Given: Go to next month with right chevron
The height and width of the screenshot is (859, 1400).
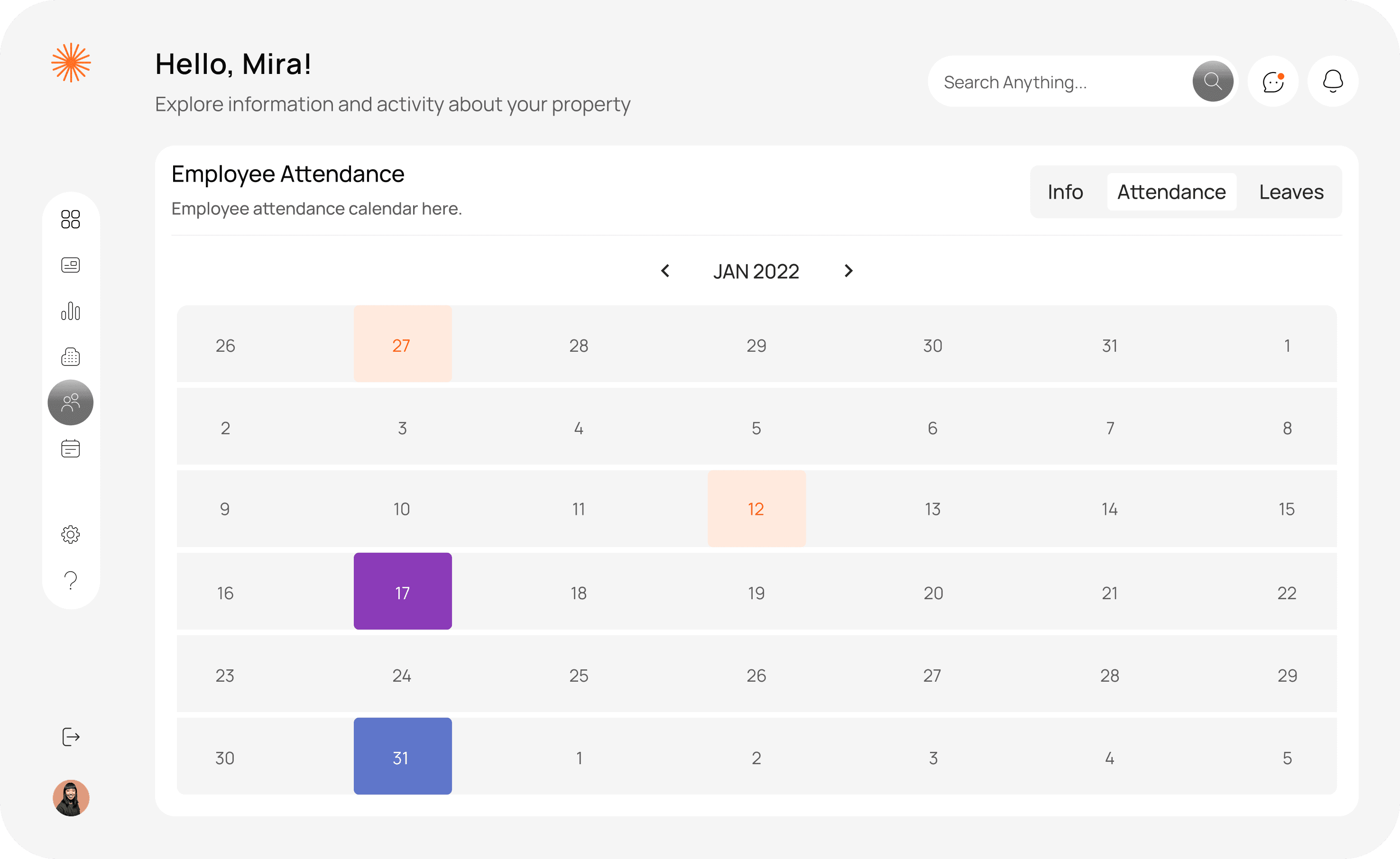Looking at the screenshot, I should pos(848,271).
